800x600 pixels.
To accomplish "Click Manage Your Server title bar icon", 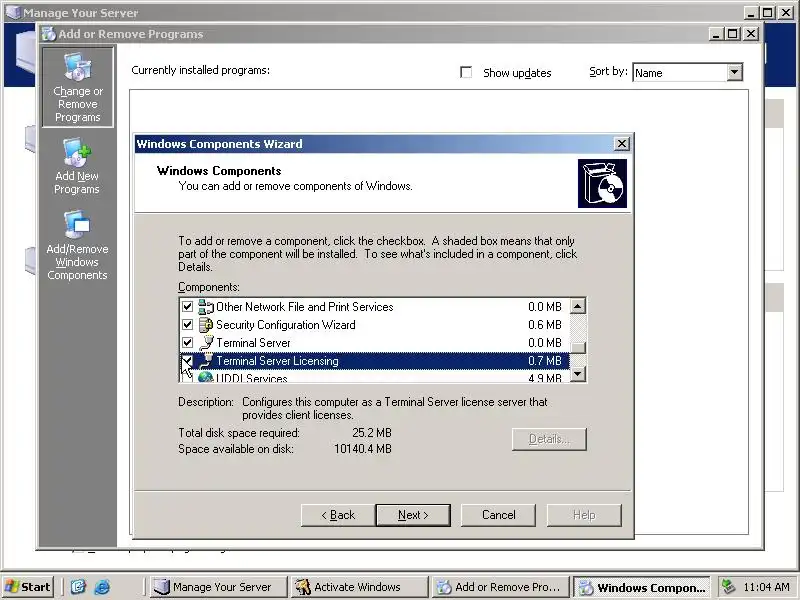I will pos(14,12).
